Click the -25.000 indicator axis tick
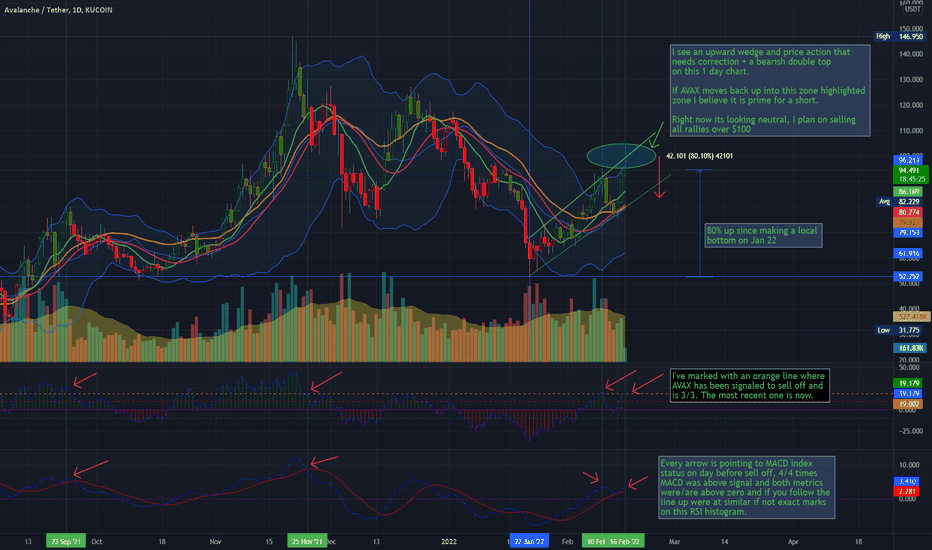 click(x=910, y=431)
